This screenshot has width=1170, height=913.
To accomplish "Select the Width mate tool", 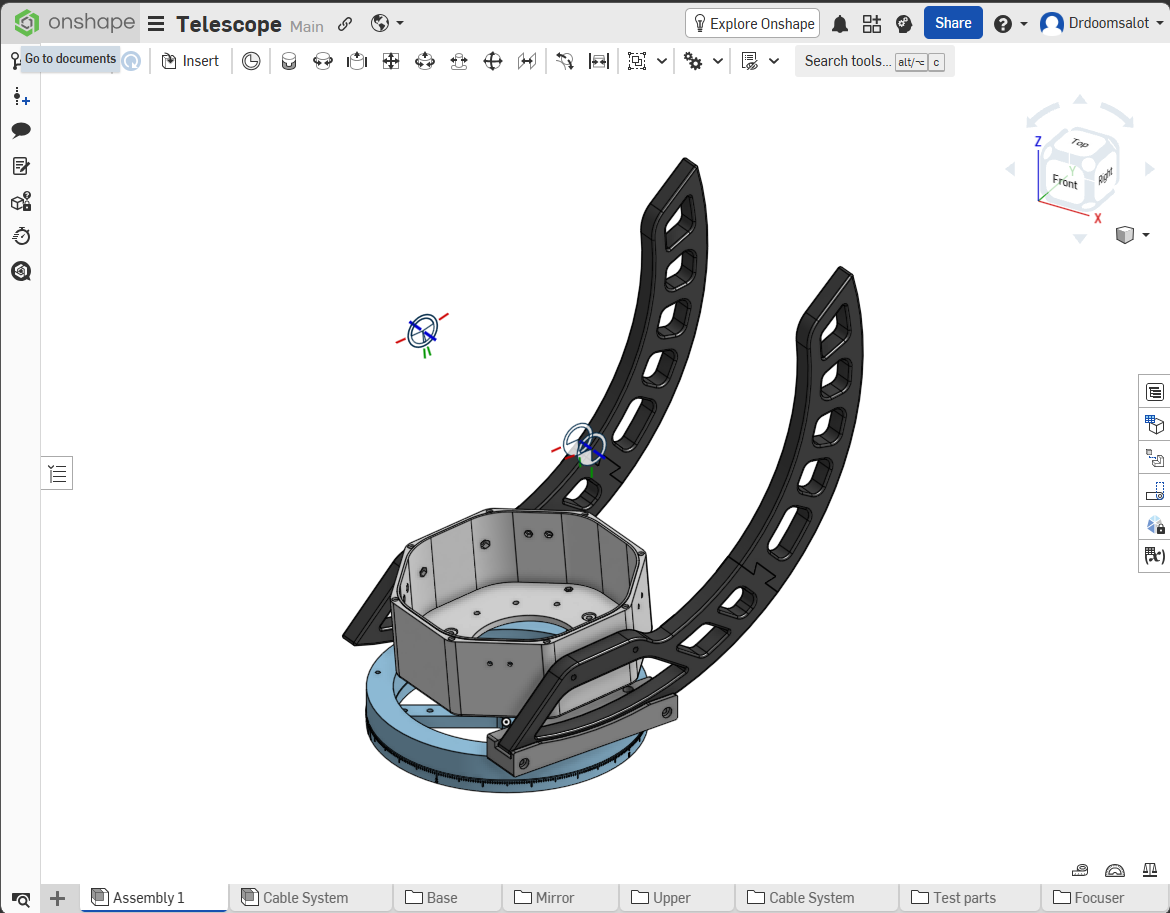I will [599, 61].
